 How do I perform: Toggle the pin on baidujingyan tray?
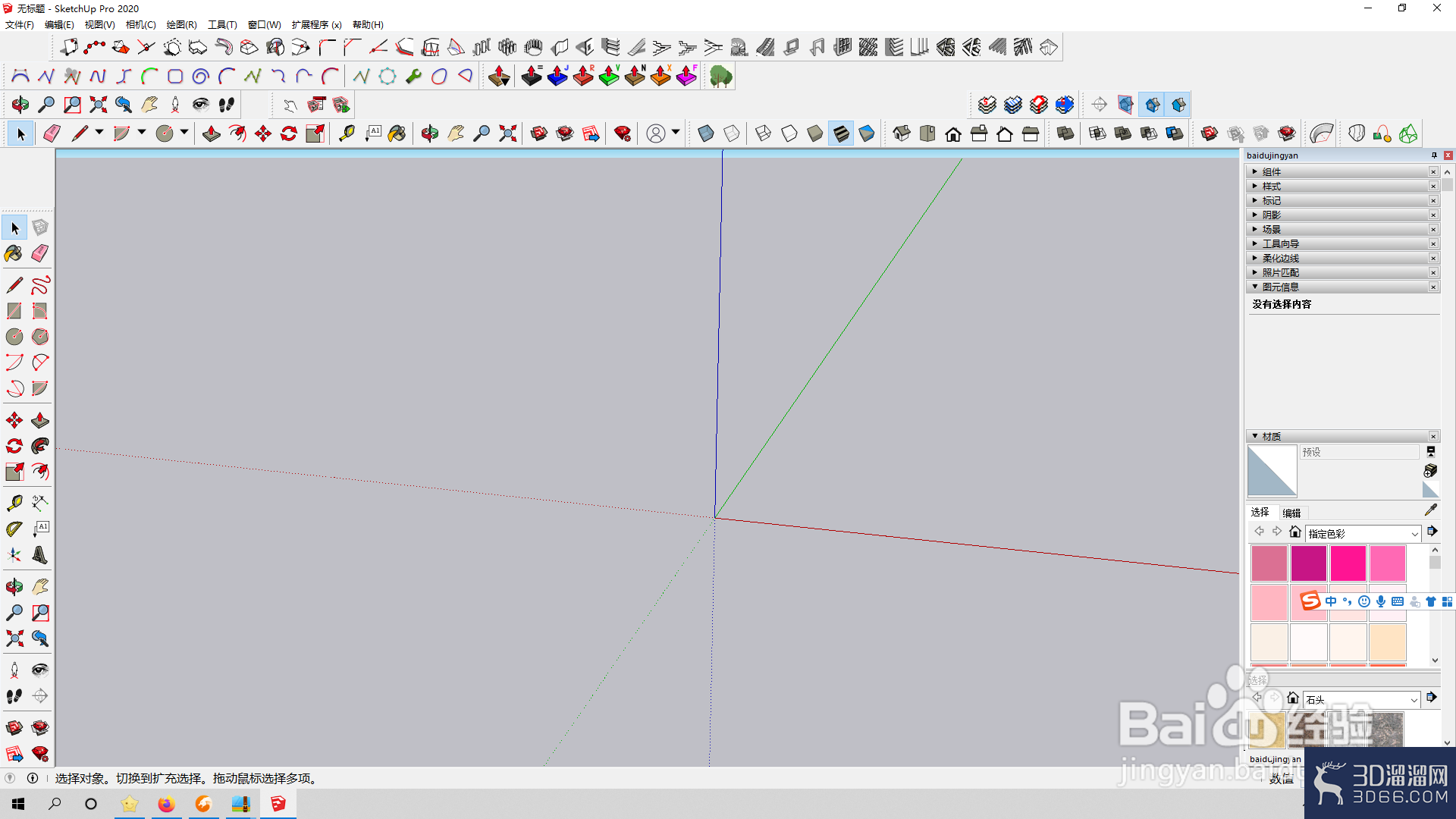click(x=1434, y=155)
